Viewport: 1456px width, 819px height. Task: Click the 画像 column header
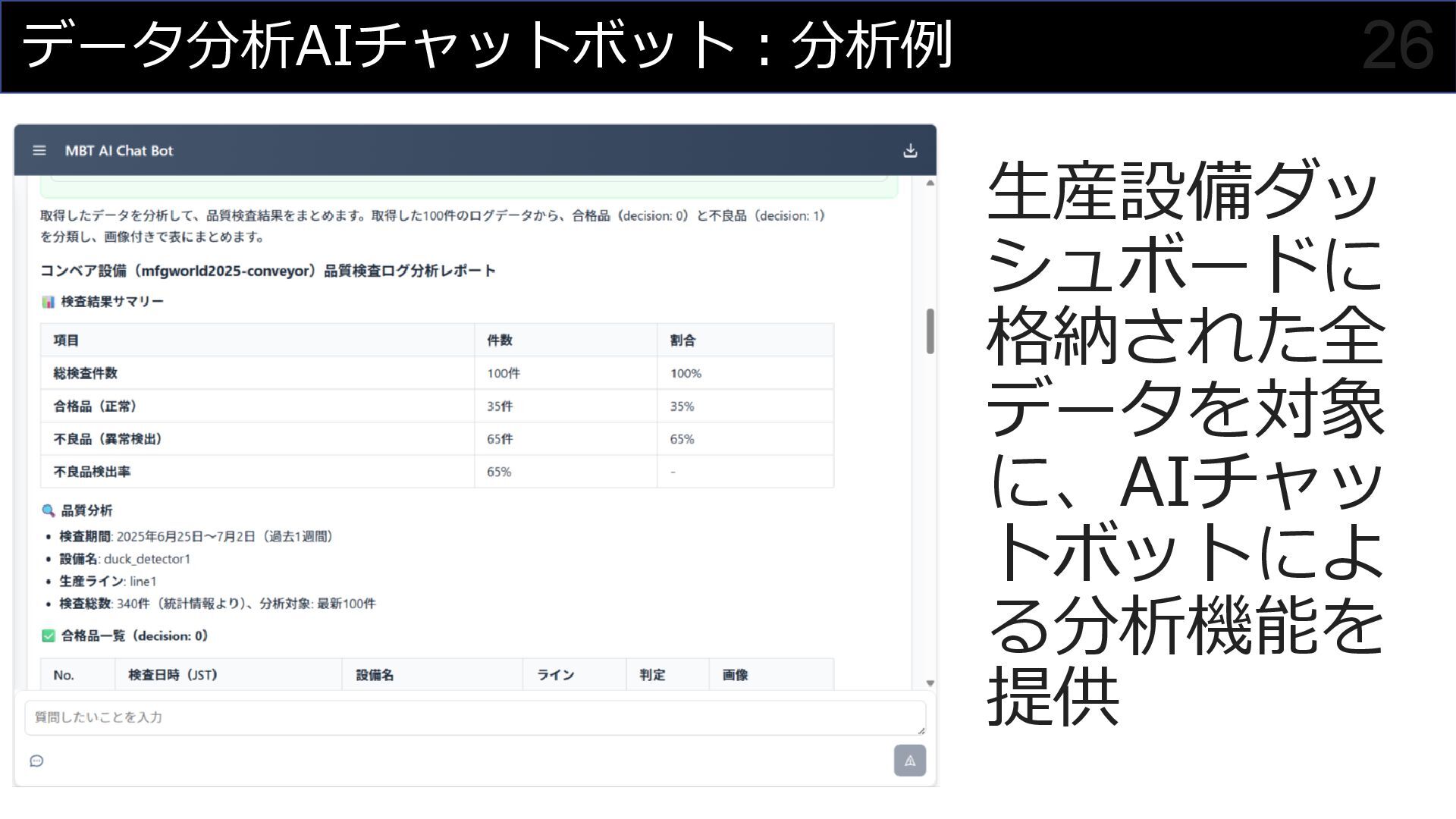tap(735, 675)
